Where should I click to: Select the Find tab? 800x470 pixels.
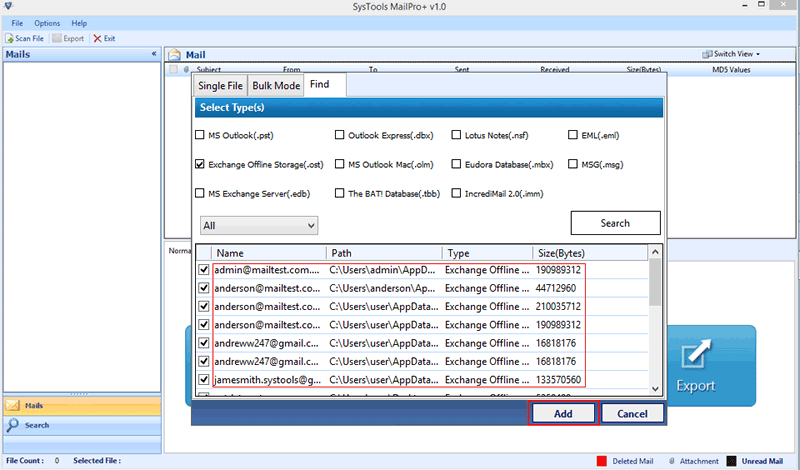coord(324,84)
